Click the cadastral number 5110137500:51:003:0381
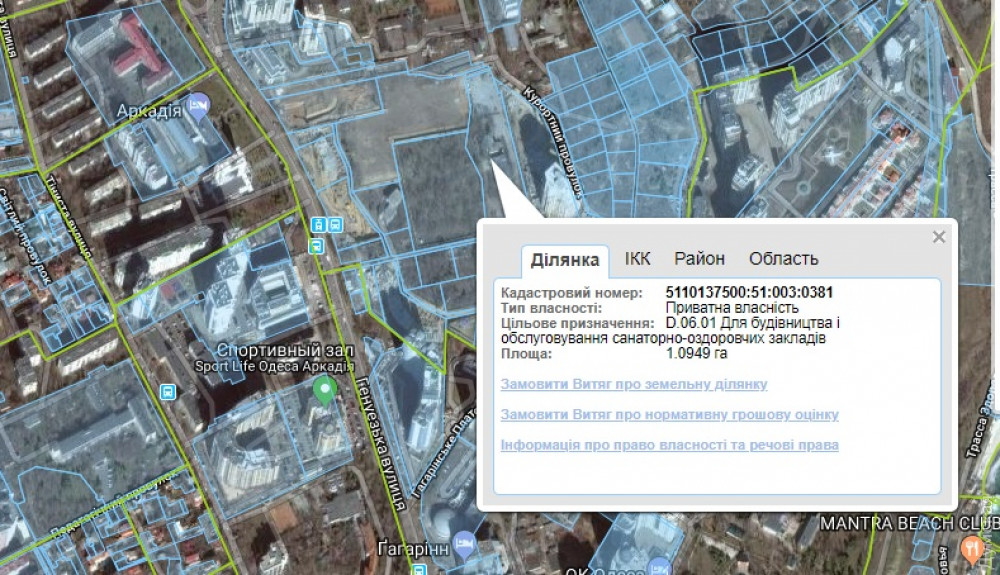The width and height of the screenshot is (1000, 575). [x=749, y=292]
